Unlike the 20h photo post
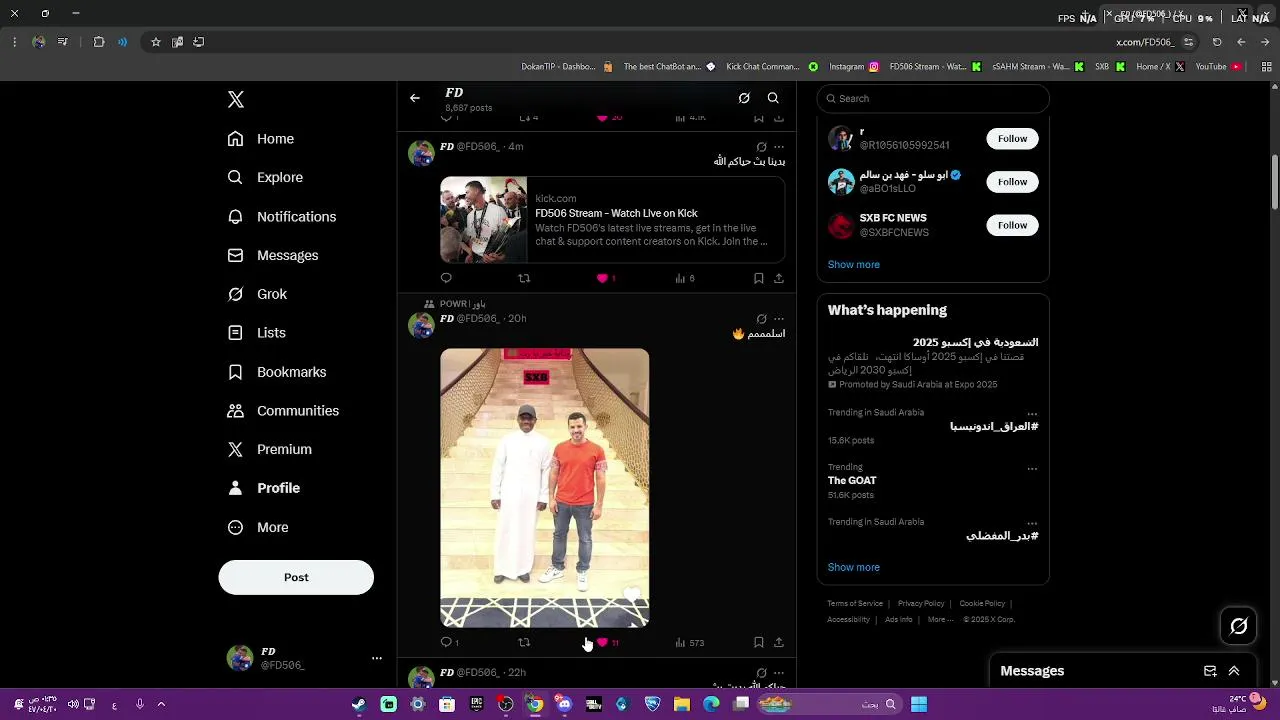Image resolution: width=1280 pixels, height=720 pixels. pos(602,642)
